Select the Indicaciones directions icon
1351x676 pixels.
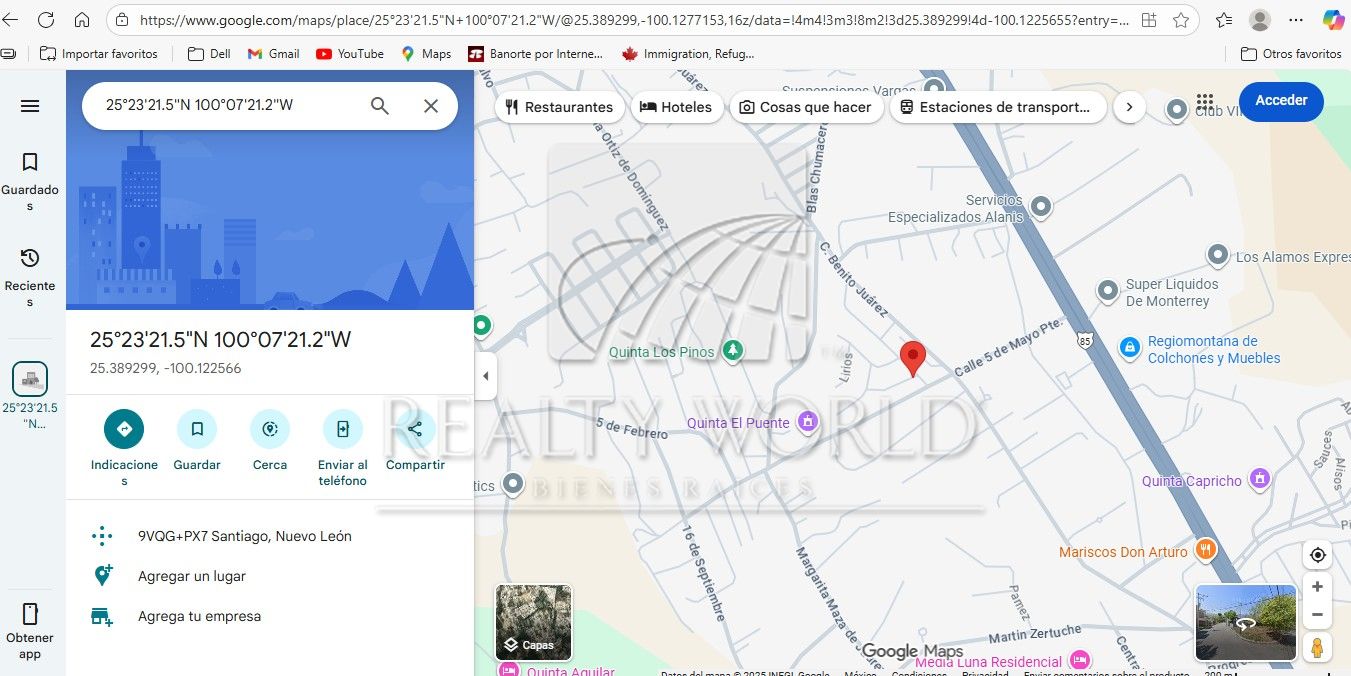[124, 428]
